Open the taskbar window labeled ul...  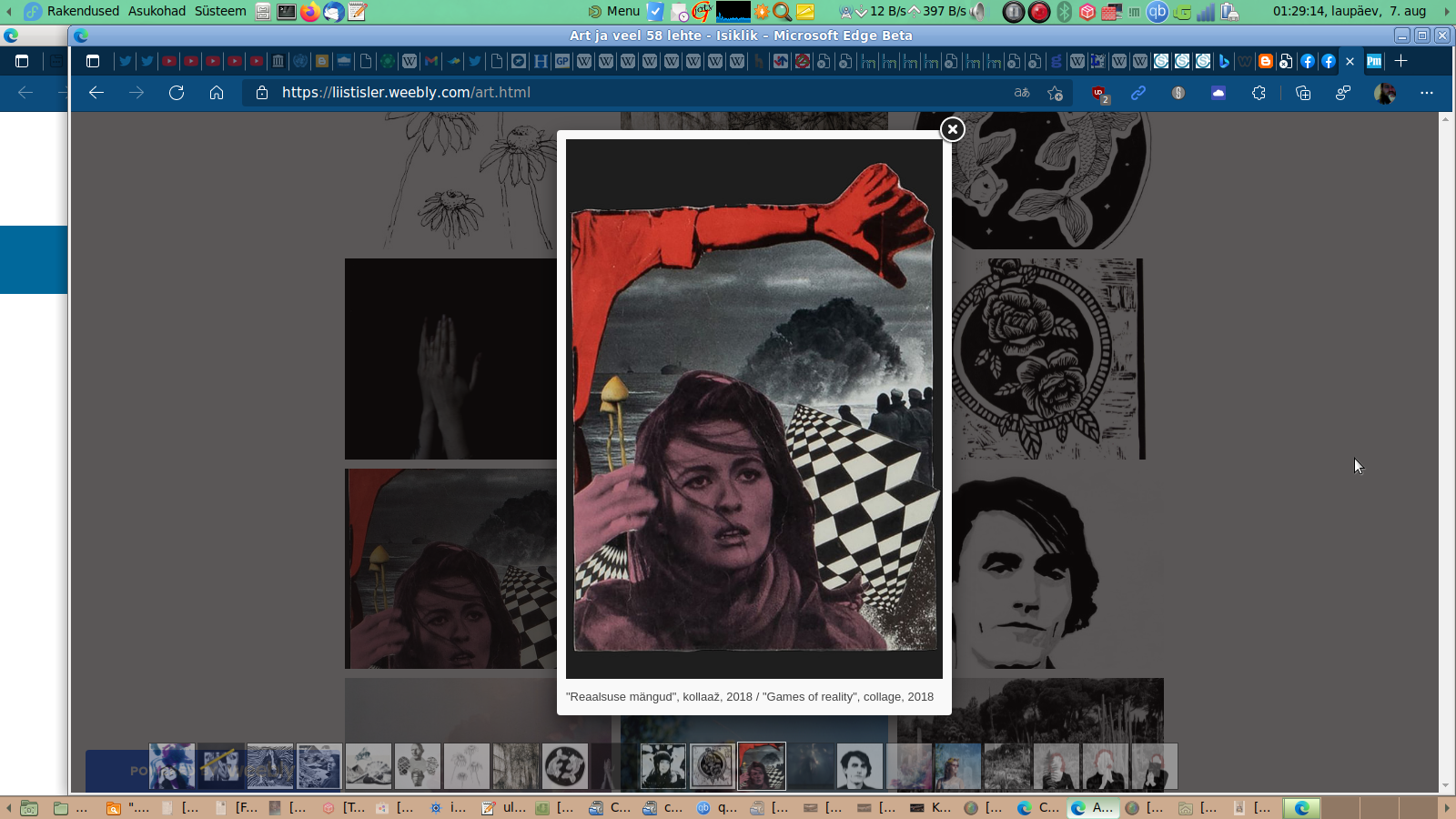pyautogui.click(x=503, y=808)
